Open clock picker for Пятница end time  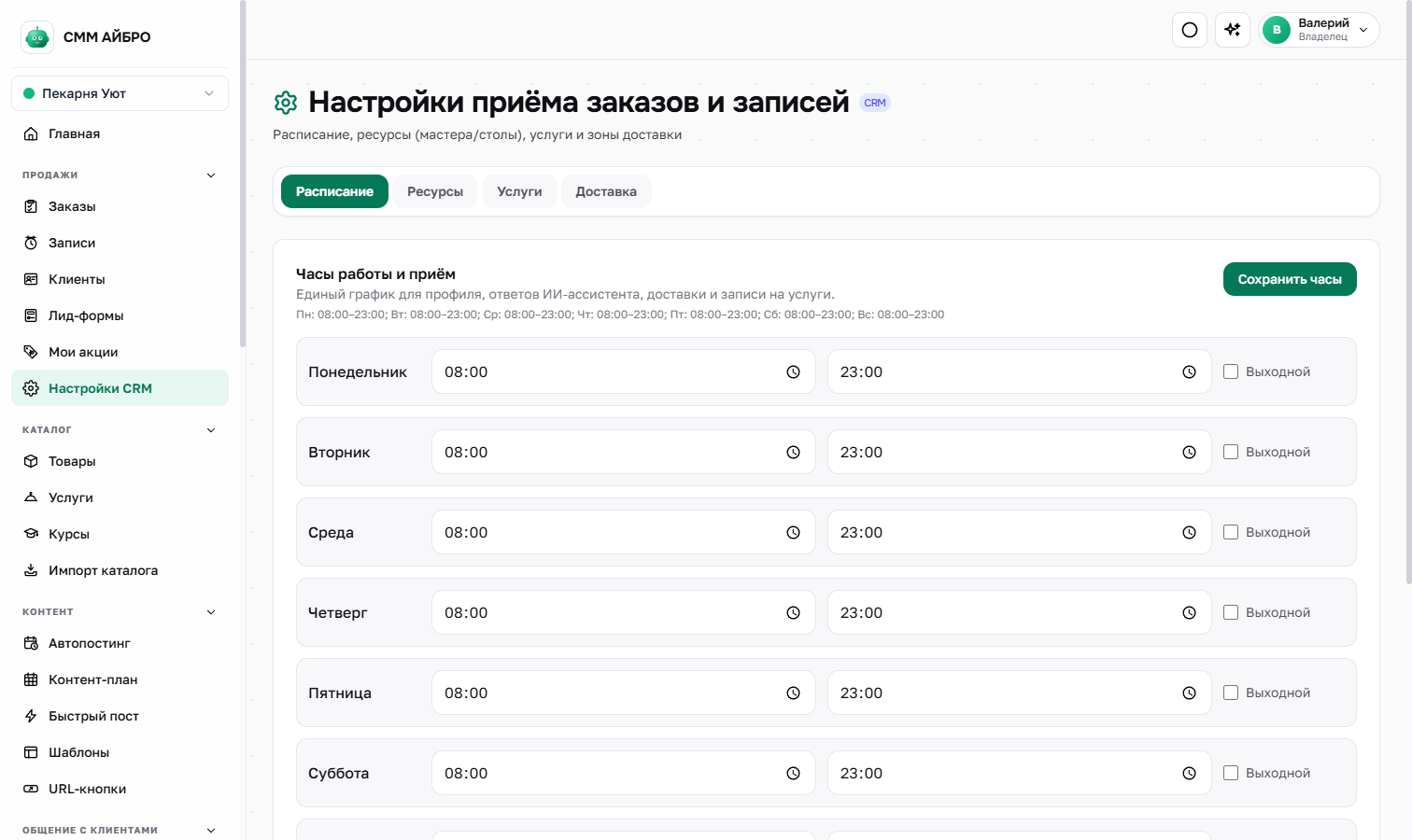[x=1189, y=693]
